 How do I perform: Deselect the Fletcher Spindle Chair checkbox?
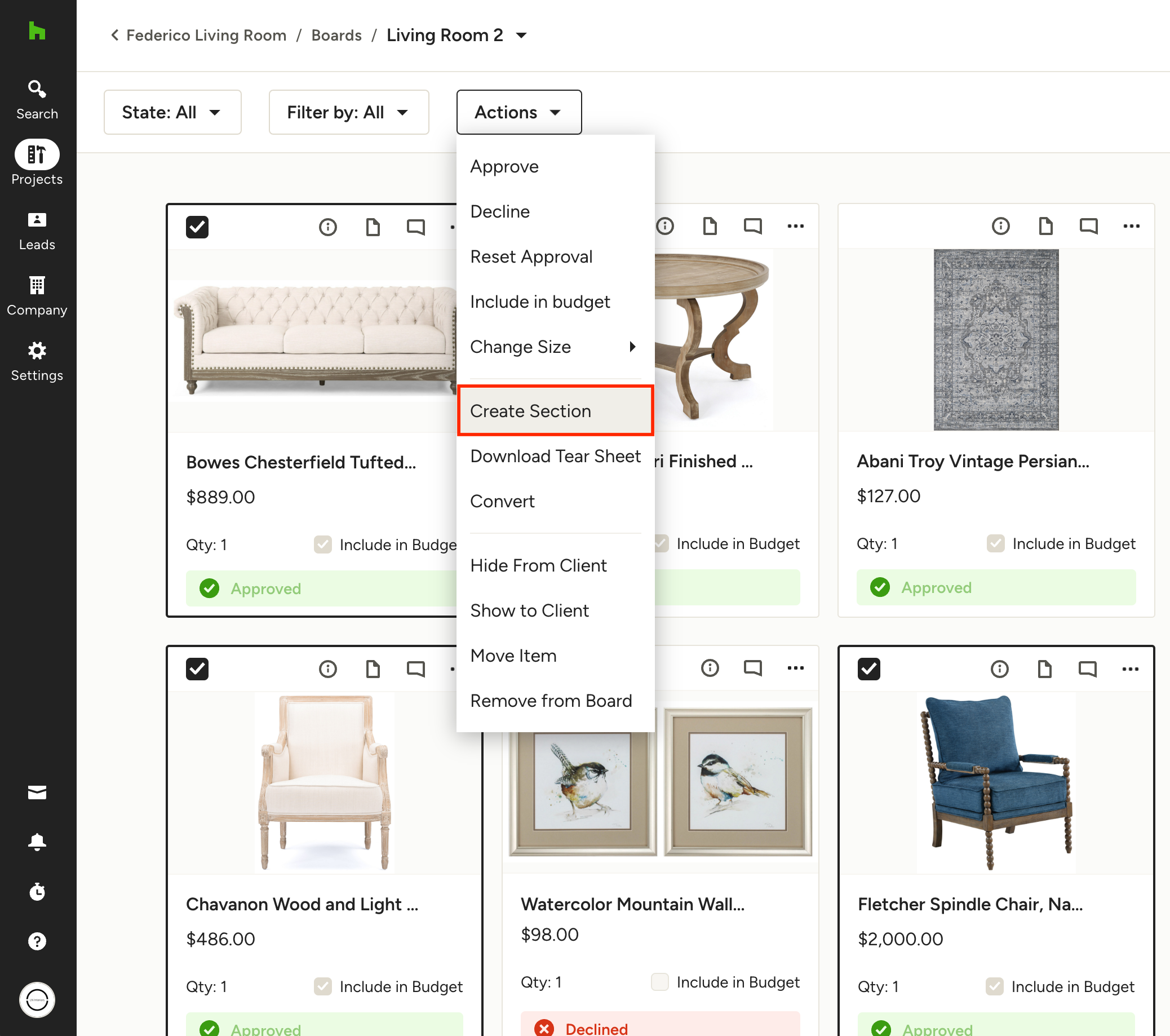(x=868, y=668)
